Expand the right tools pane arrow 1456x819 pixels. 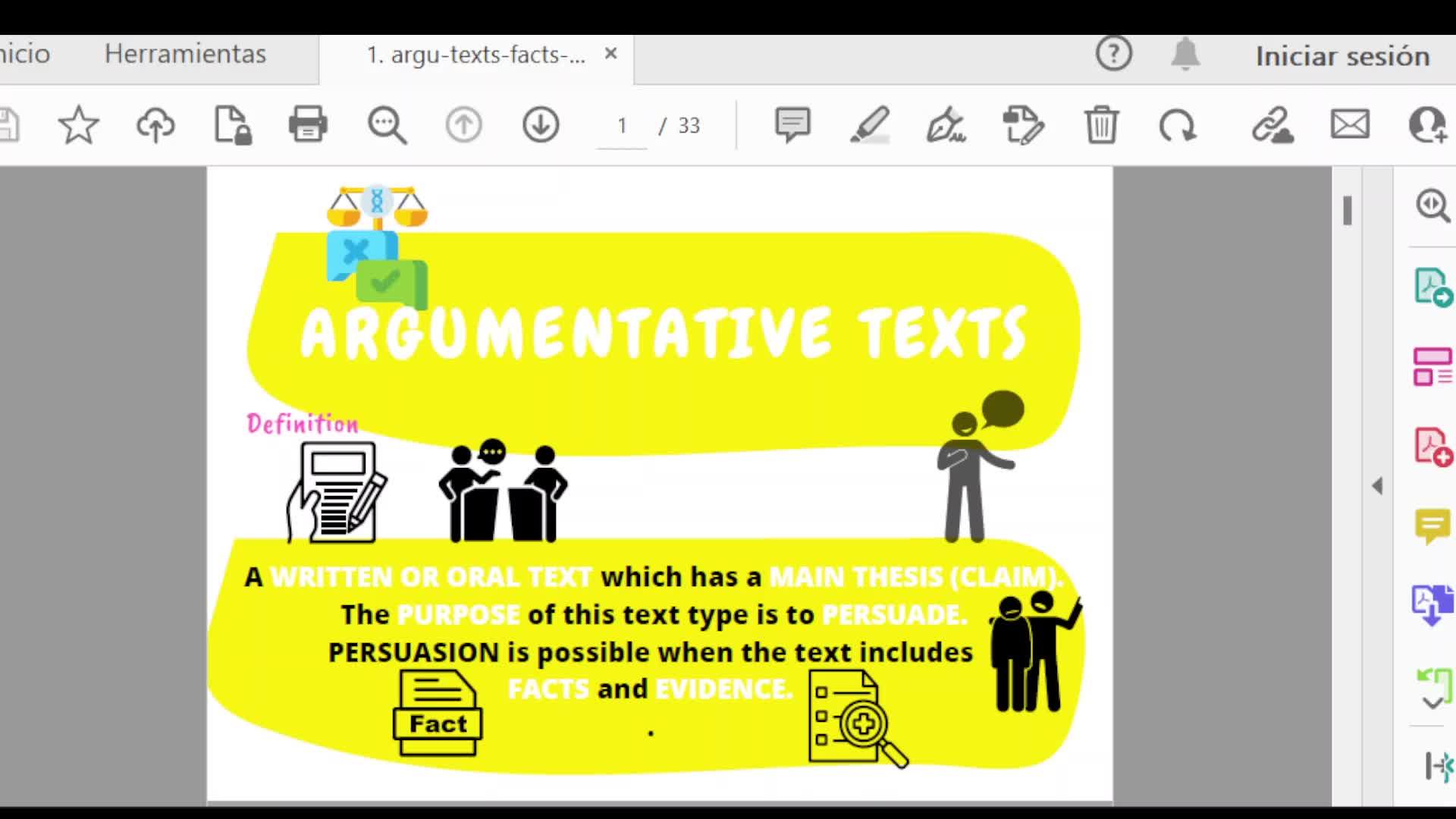(1377, 486)
